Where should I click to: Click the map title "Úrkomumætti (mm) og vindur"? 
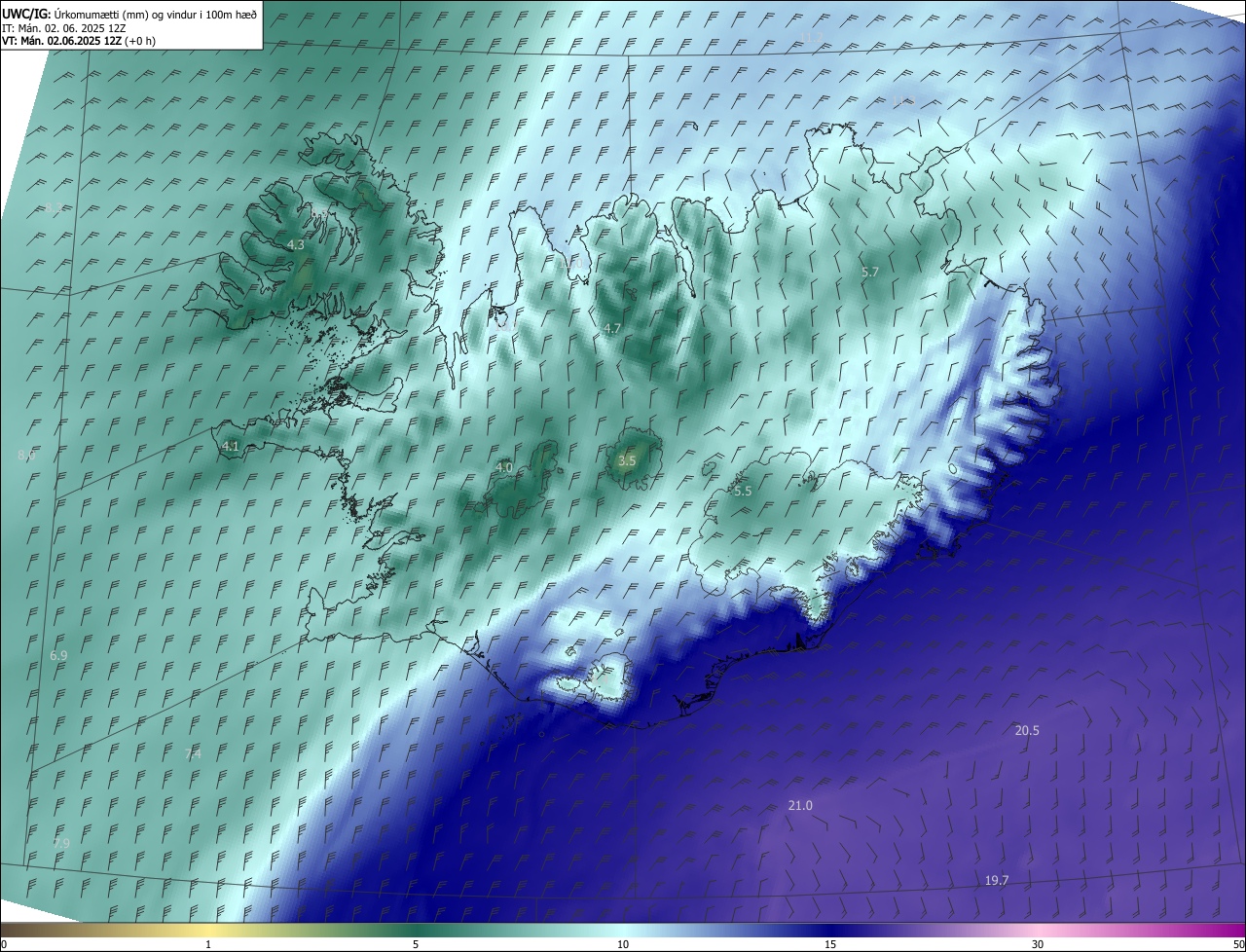(x=127, y=14)
